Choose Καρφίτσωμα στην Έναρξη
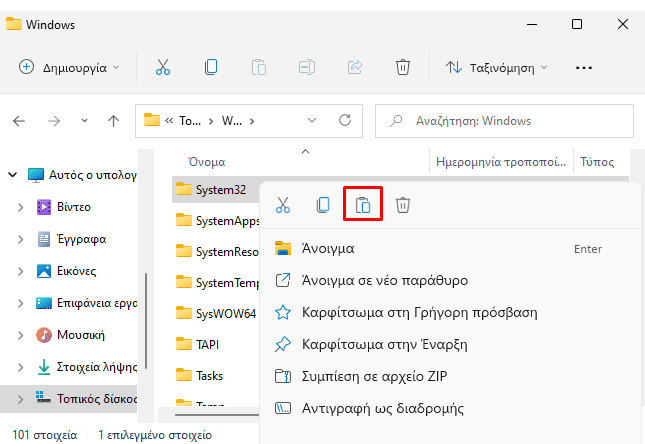The width and height of the screenshot is (645, 444). 450,344
